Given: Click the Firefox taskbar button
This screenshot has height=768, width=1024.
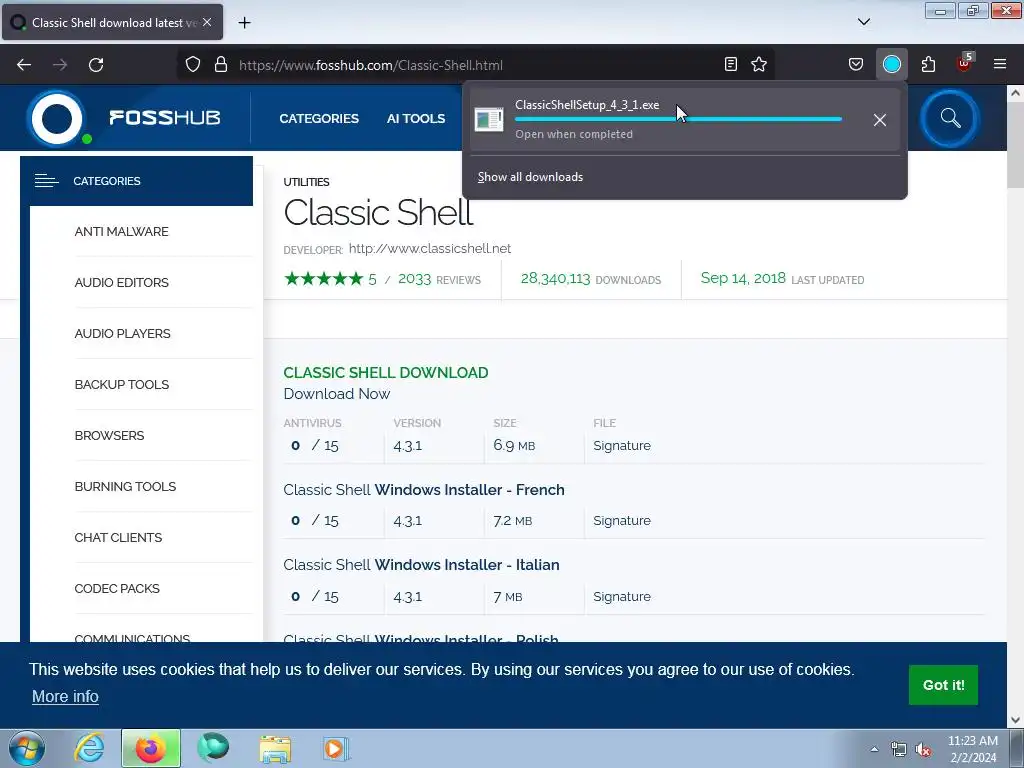Looking at the screenshot, I should [x=151, y=748].
